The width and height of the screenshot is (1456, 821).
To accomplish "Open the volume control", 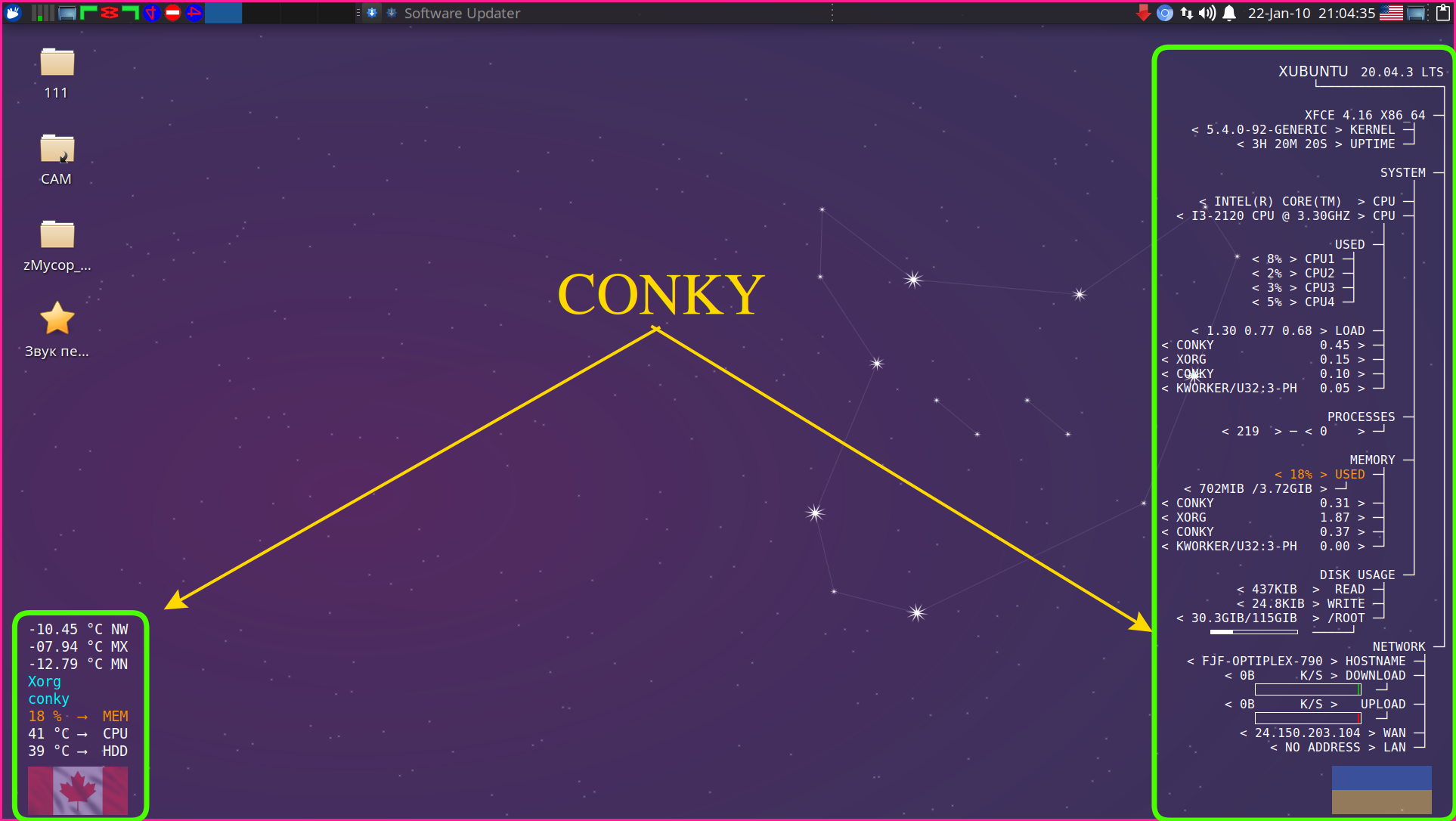I will pyautogui.click(x=1207, y=13).
